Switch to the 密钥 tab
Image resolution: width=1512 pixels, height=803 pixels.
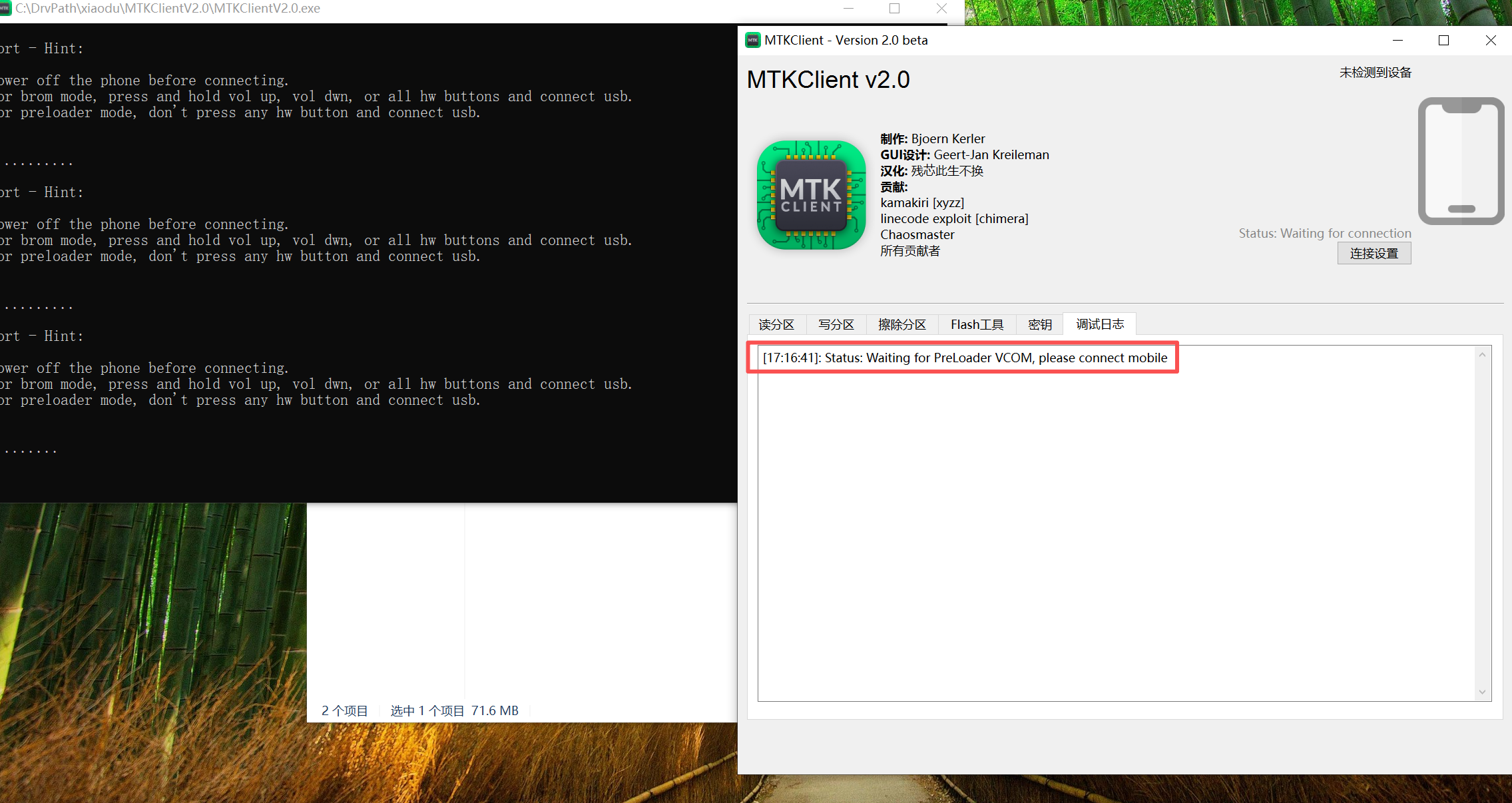[1039, 324]
